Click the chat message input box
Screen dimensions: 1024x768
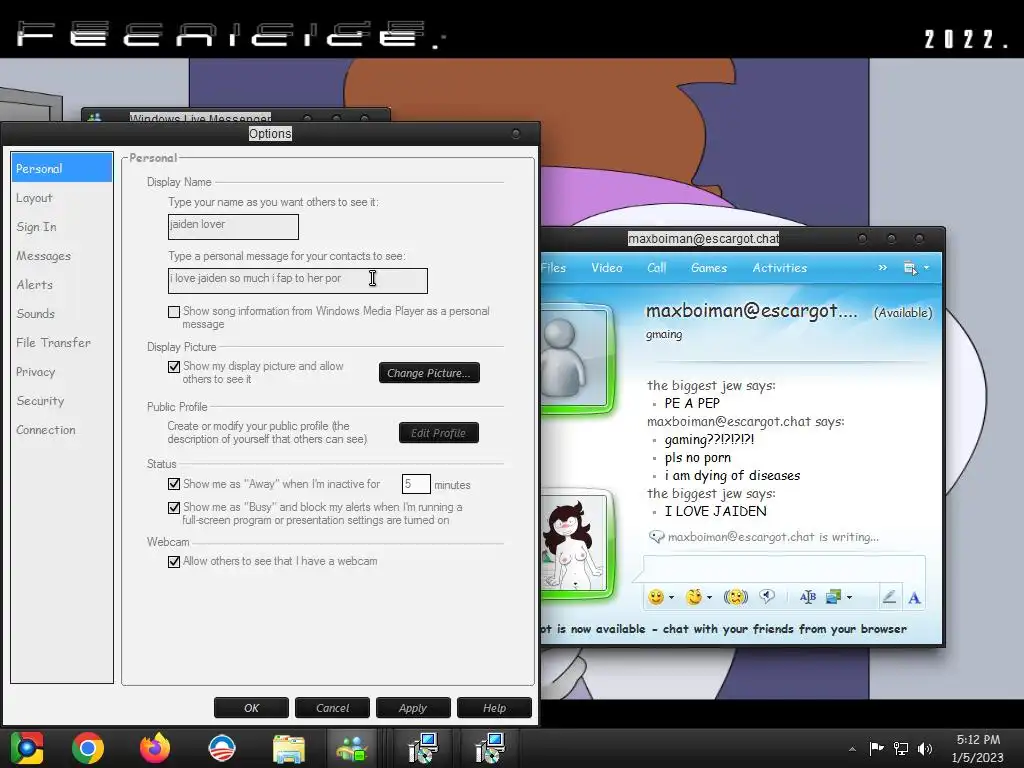(784, 567)
